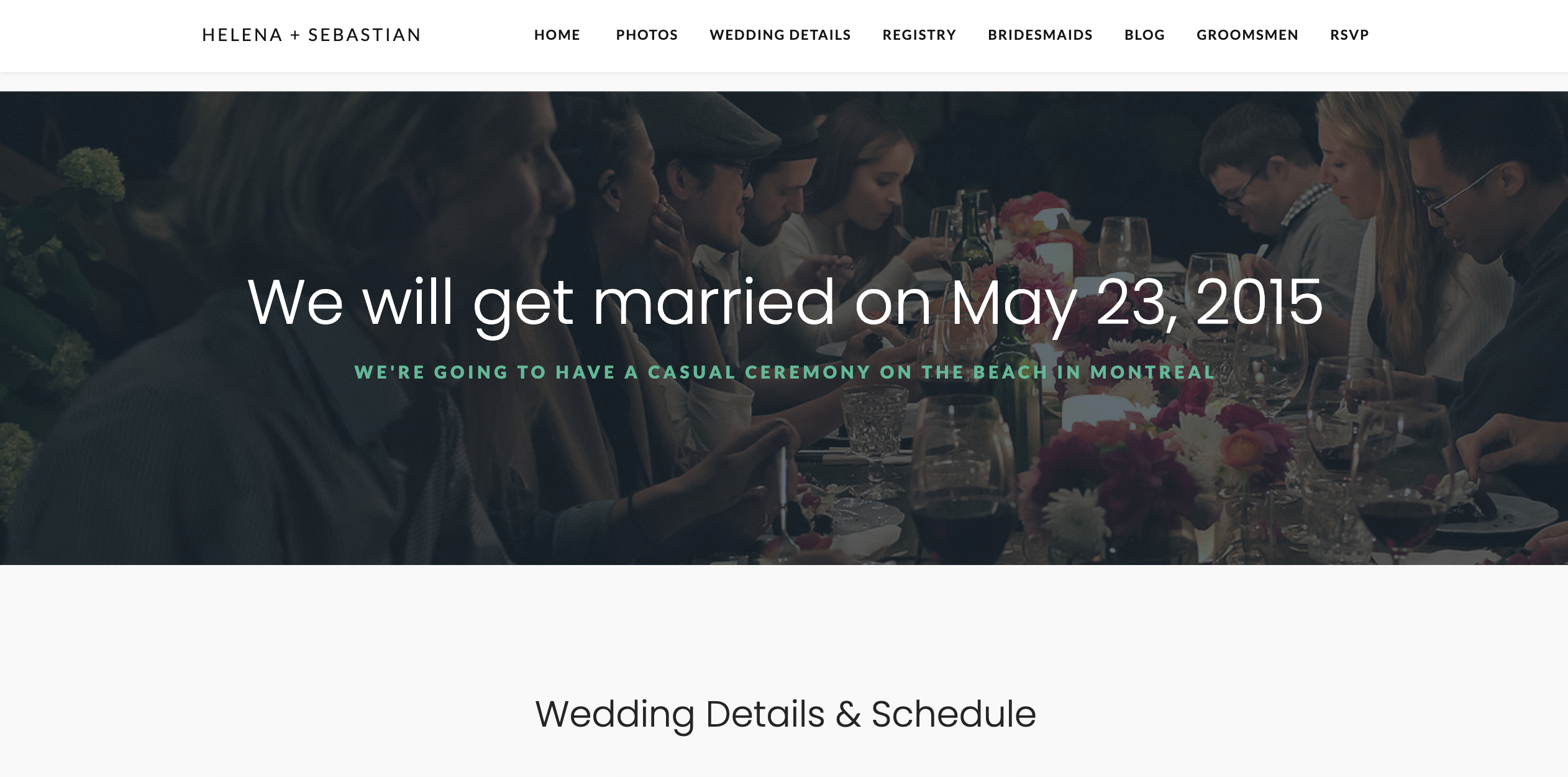The image size is (1568, 777).
Task: Click the HELENA + SEBASTIAN site title
Action: click(312, 35)
